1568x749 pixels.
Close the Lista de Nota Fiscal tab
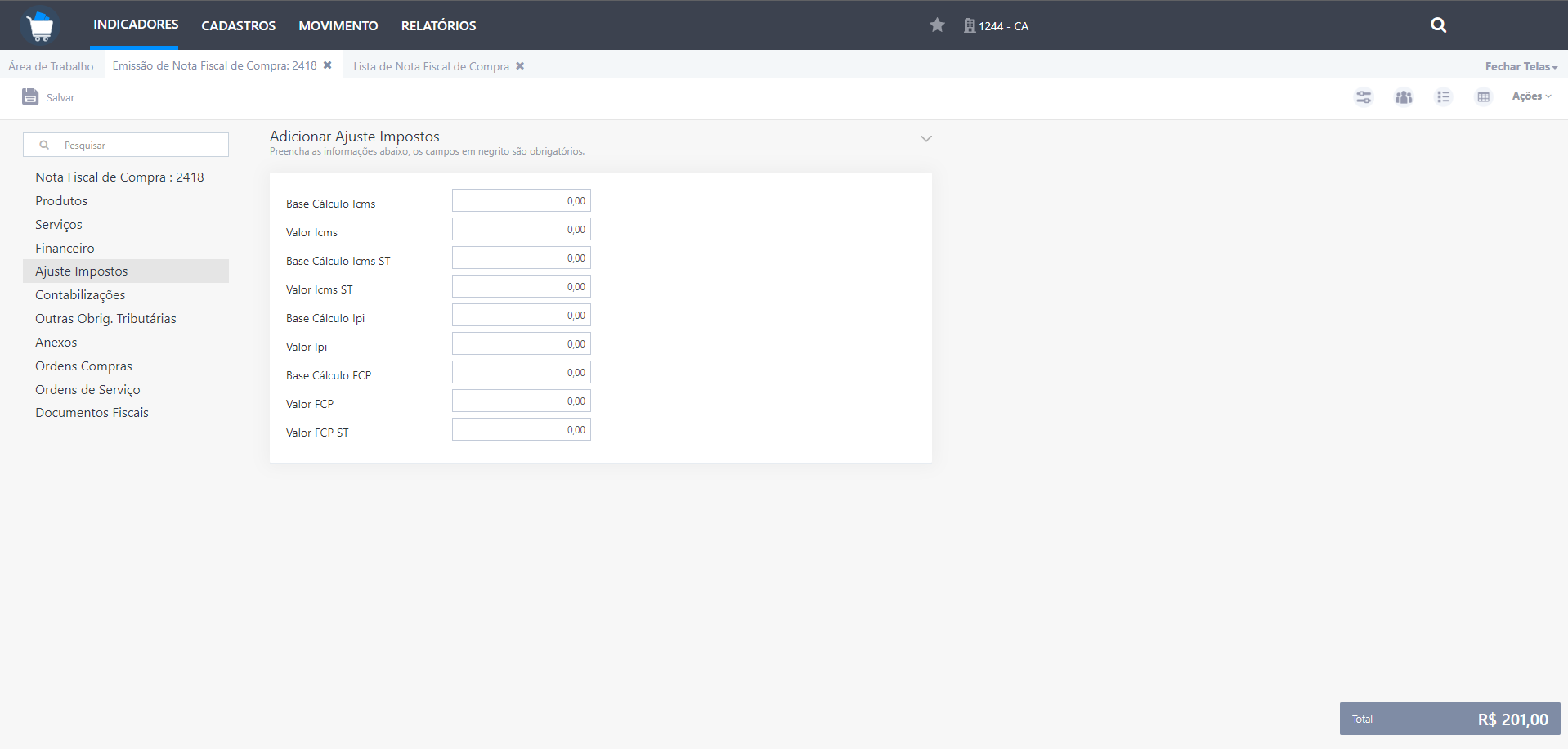coord(520,66)
